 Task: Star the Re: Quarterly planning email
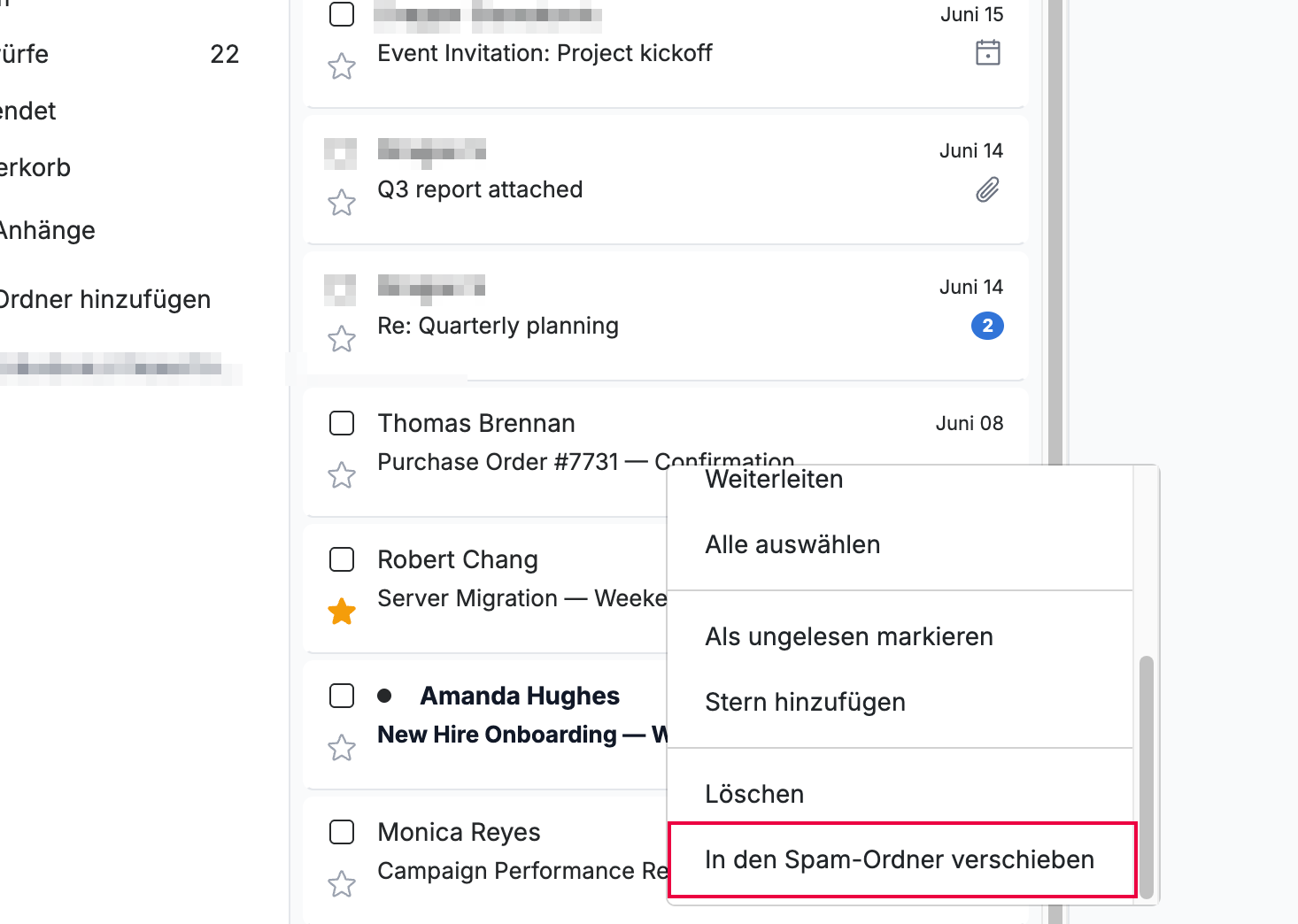(x=342, y=339)
